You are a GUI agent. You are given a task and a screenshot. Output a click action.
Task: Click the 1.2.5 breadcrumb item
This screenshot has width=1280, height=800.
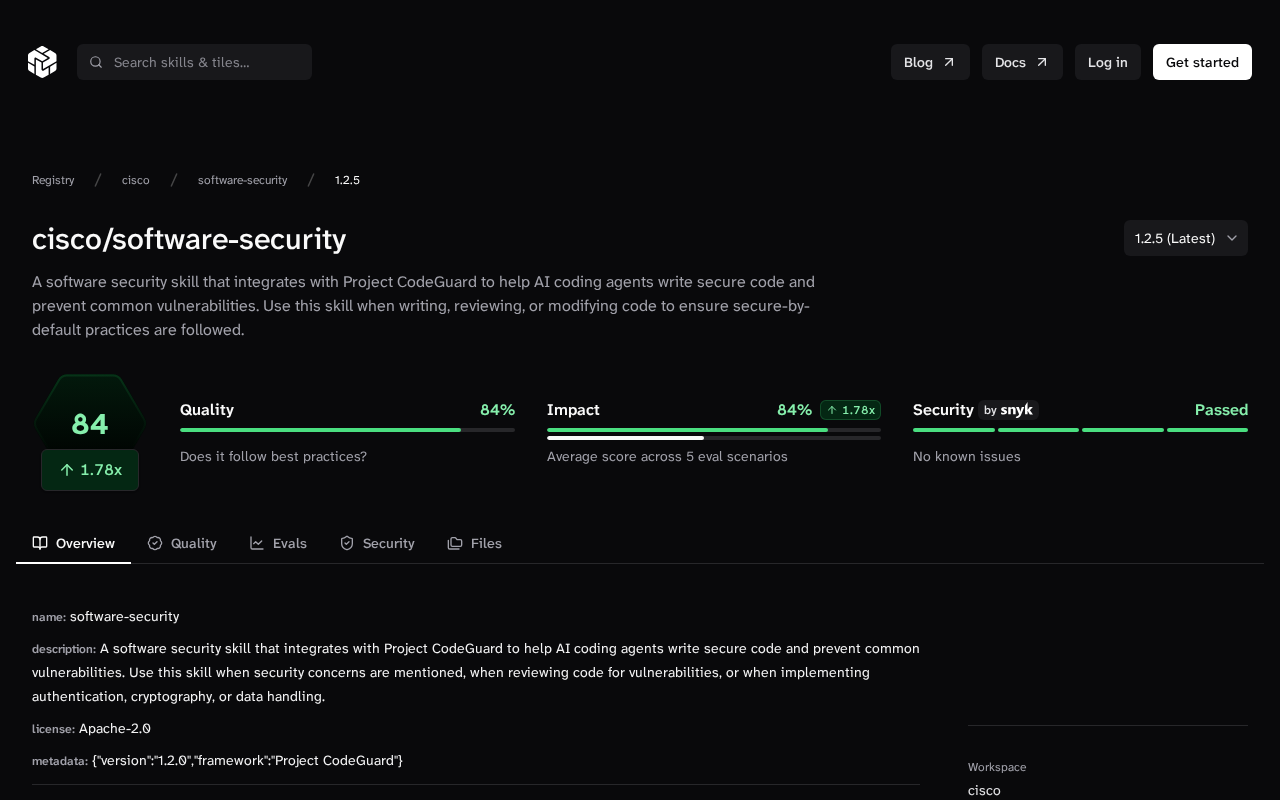pos(347,180)
